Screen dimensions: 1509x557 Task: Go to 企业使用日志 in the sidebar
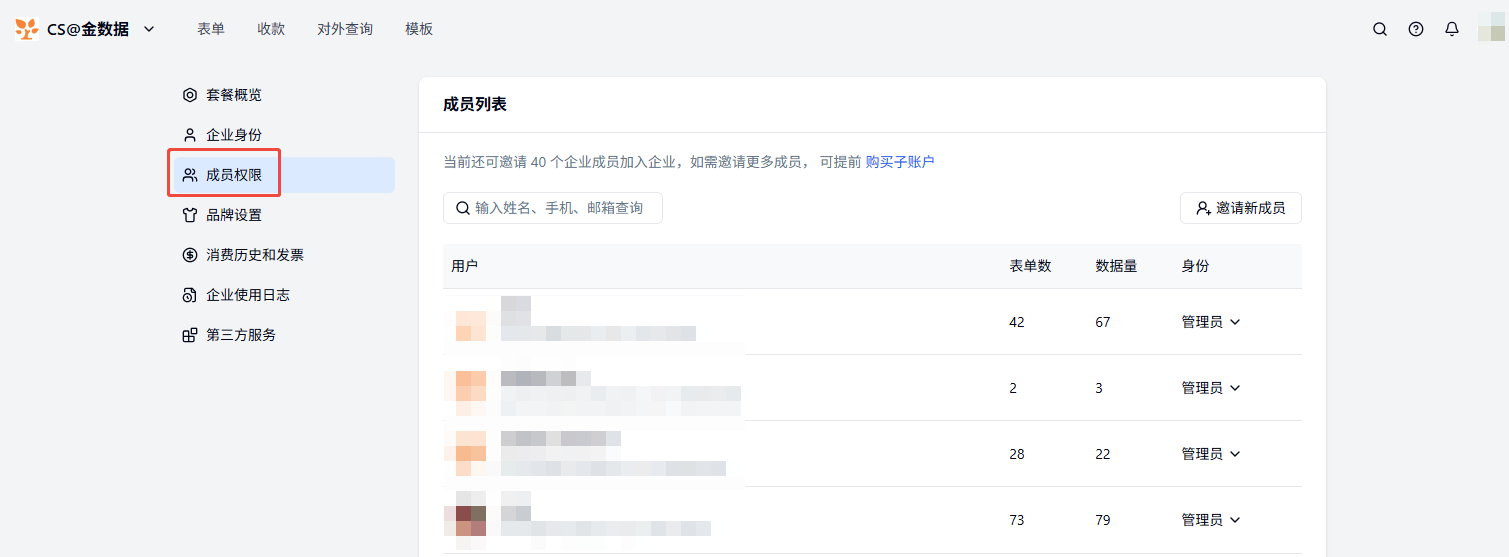tap(247, 295)
